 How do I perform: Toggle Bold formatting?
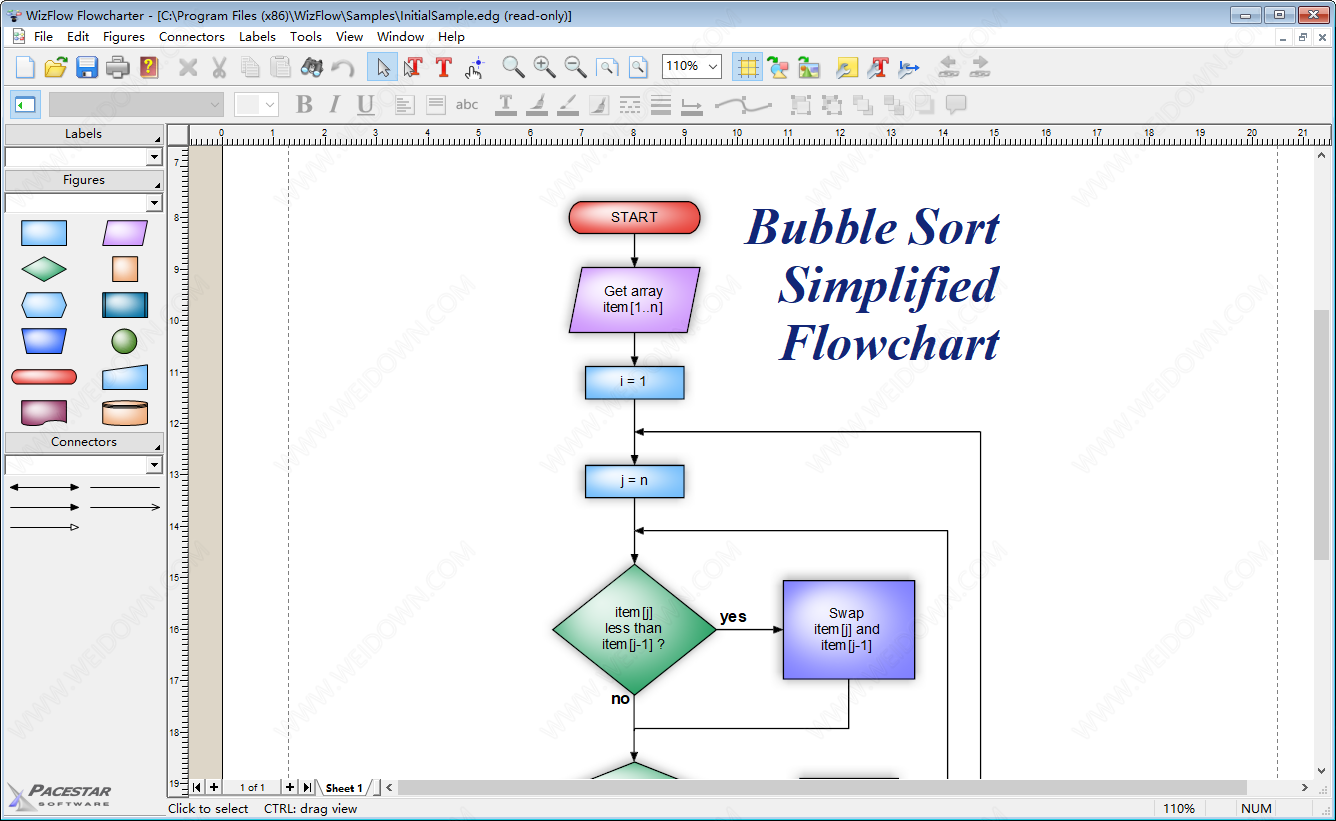(304, 104)
